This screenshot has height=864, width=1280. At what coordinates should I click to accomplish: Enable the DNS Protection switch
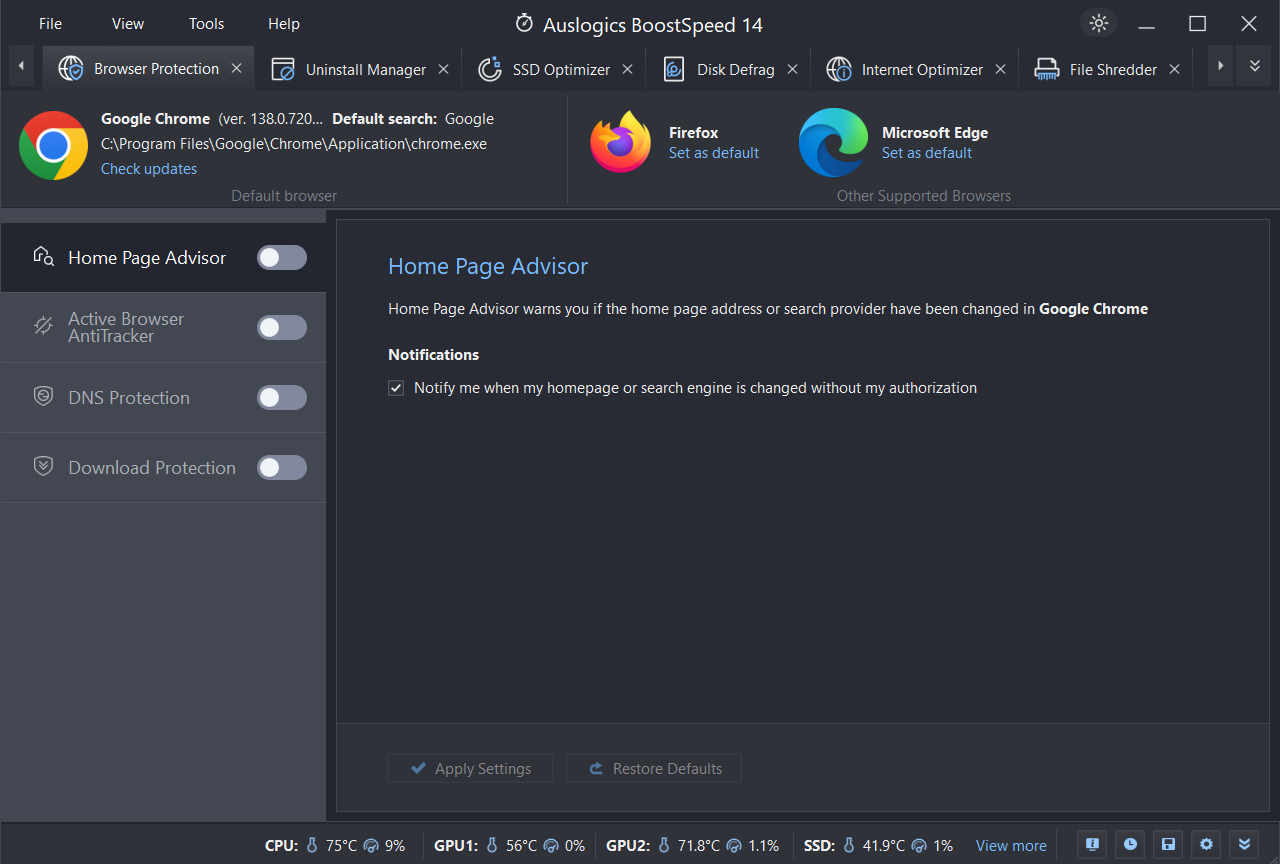[281, 397]
